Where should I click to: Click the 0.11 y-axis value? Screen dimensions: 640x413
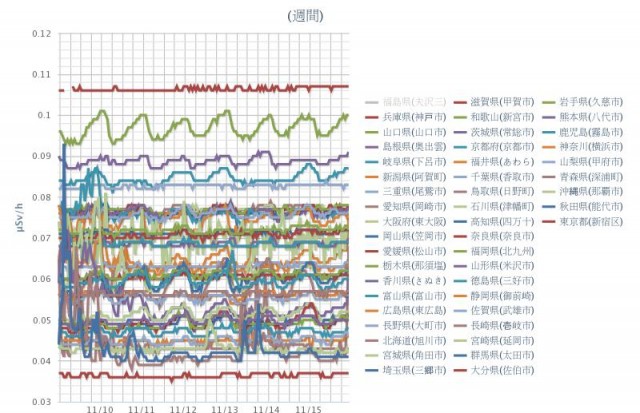click(x=42, y=74)
